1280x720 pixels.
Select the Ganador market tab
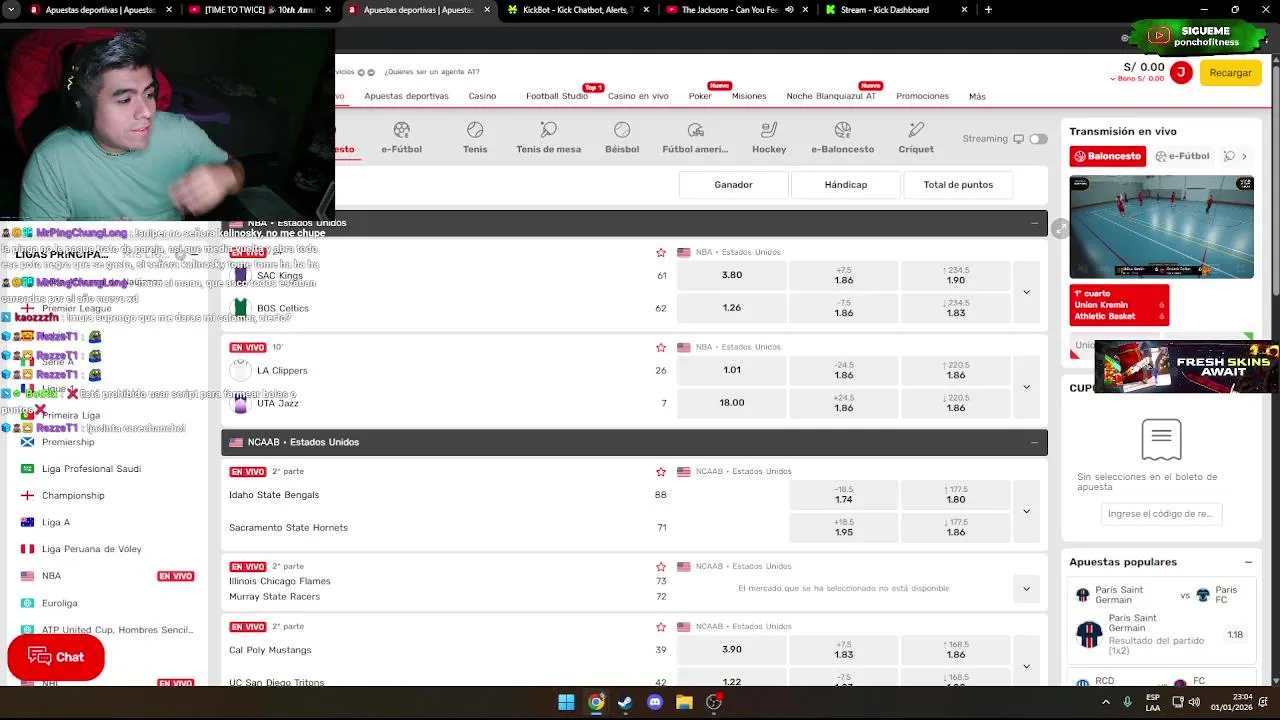tap(733, 185)
